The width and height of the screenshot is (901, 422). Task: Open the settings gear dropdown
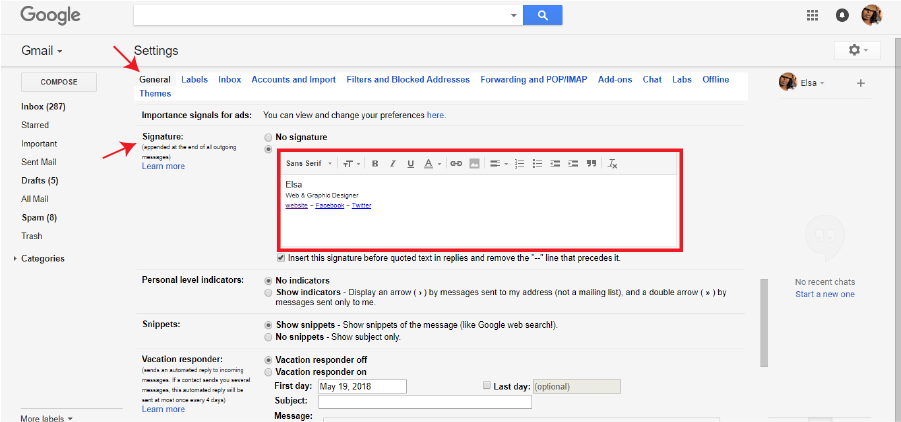click(x=857, y=51)
